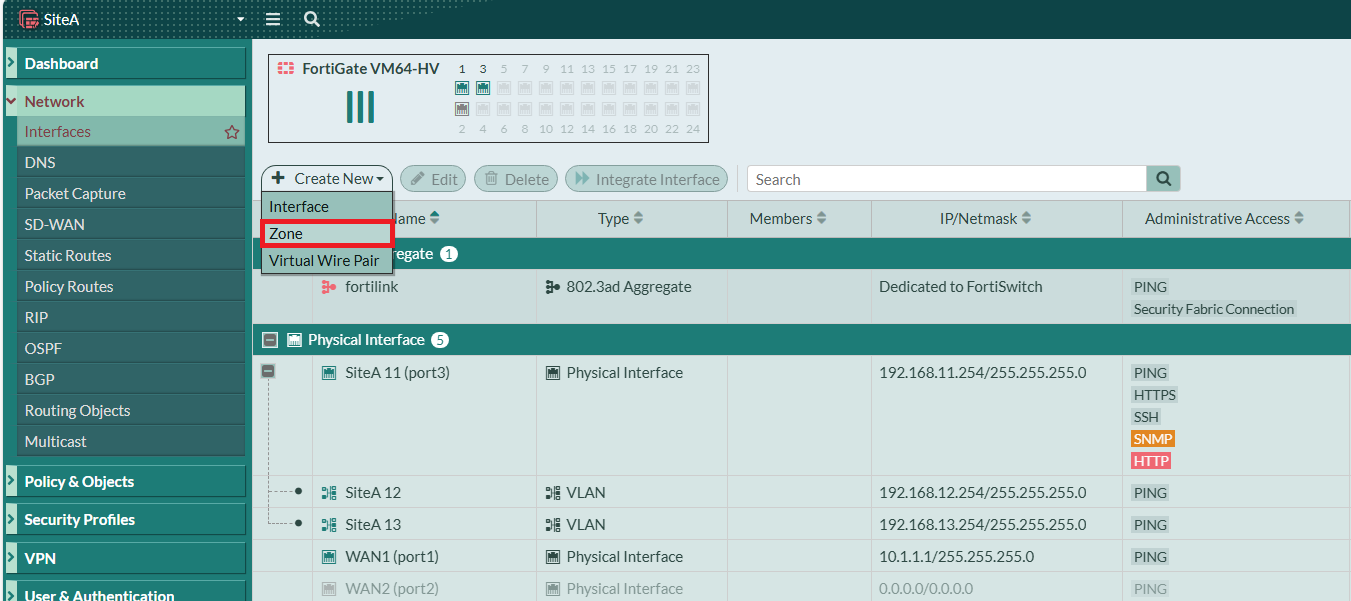Select BGP in the Network menu
This screenshot has height=601, width=1351.
tap(131, 380)
